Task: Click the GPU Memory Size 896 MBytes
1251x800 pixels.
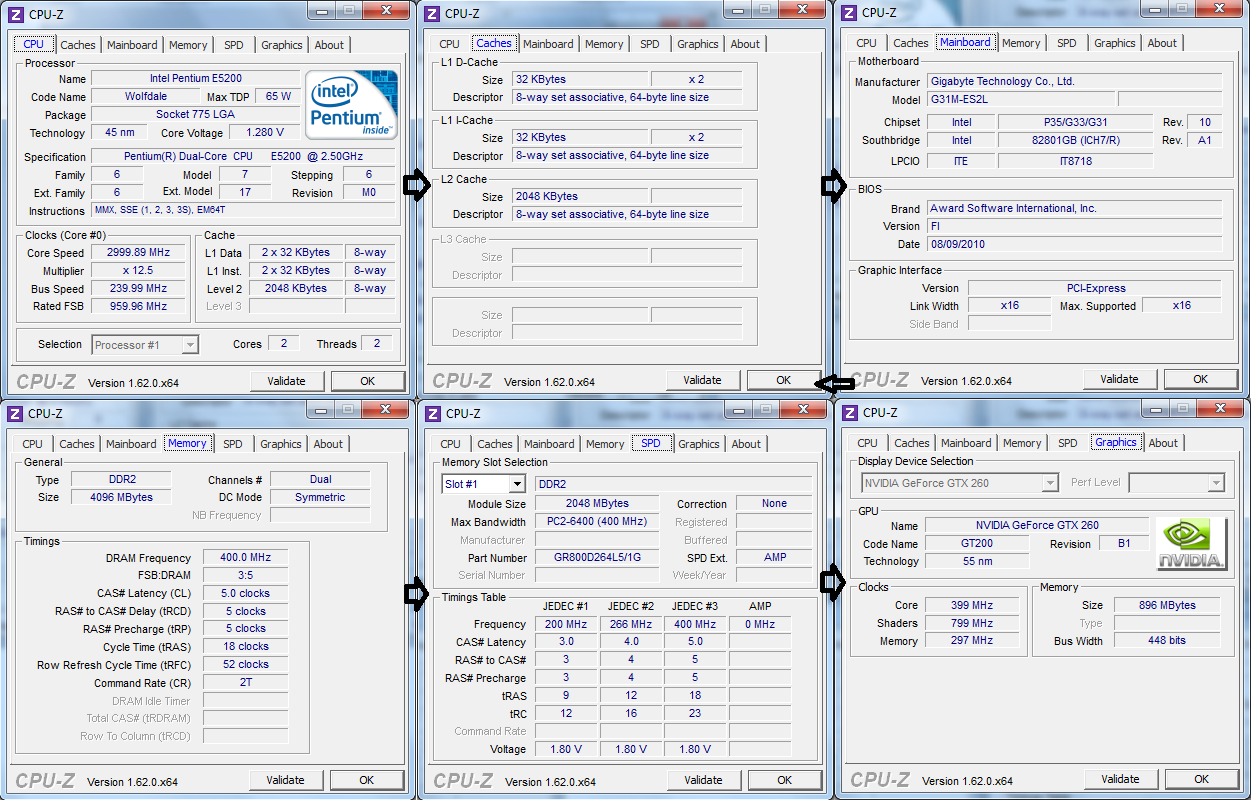Action: [x=1167, y=605]
